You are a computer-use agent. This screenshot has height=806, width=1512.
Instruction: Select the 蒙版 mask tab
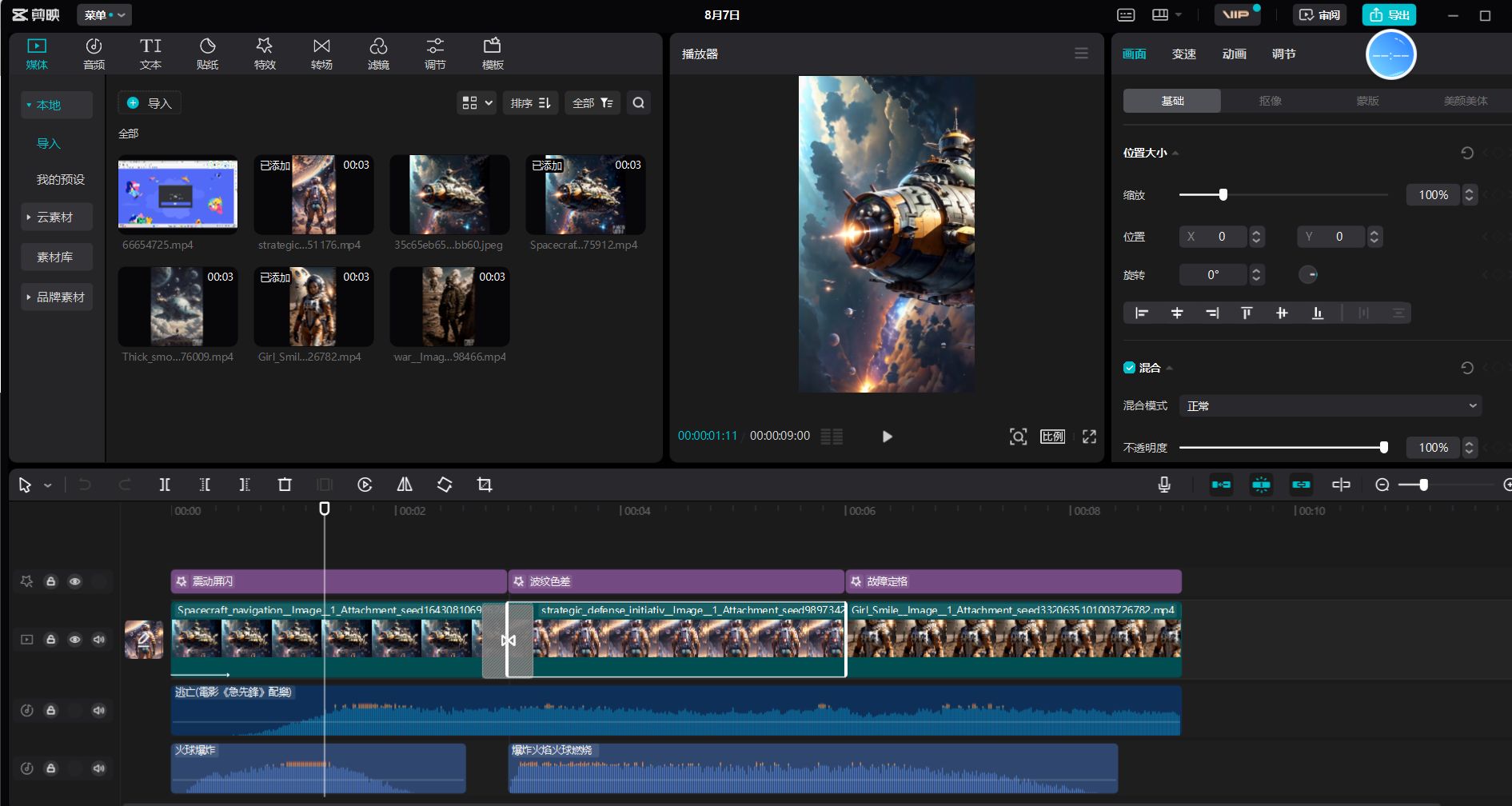coord(1367,101)
